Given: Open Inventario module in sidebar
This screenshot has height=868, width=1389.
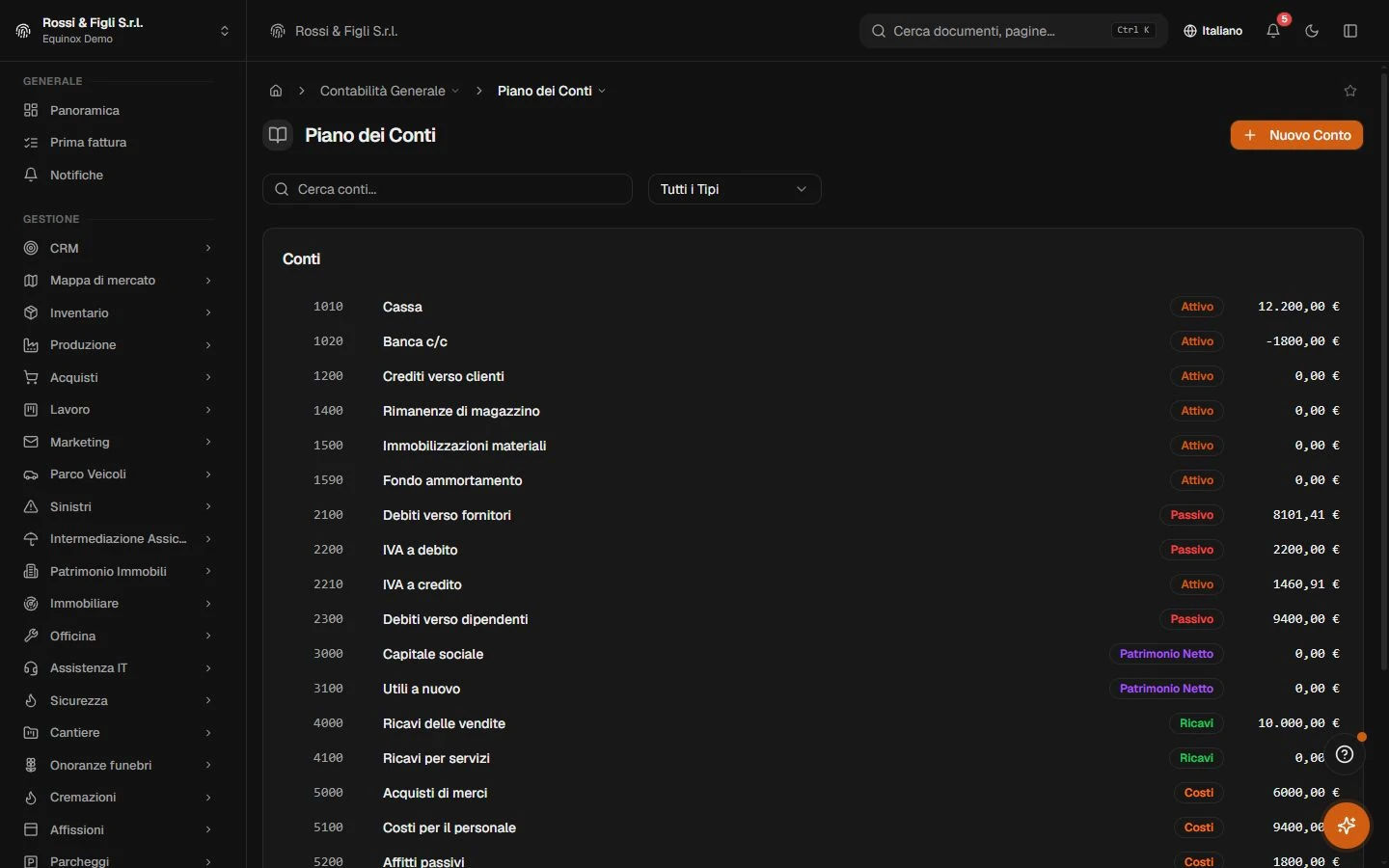Looking at the screenshot, I should [x=118, y=312].
